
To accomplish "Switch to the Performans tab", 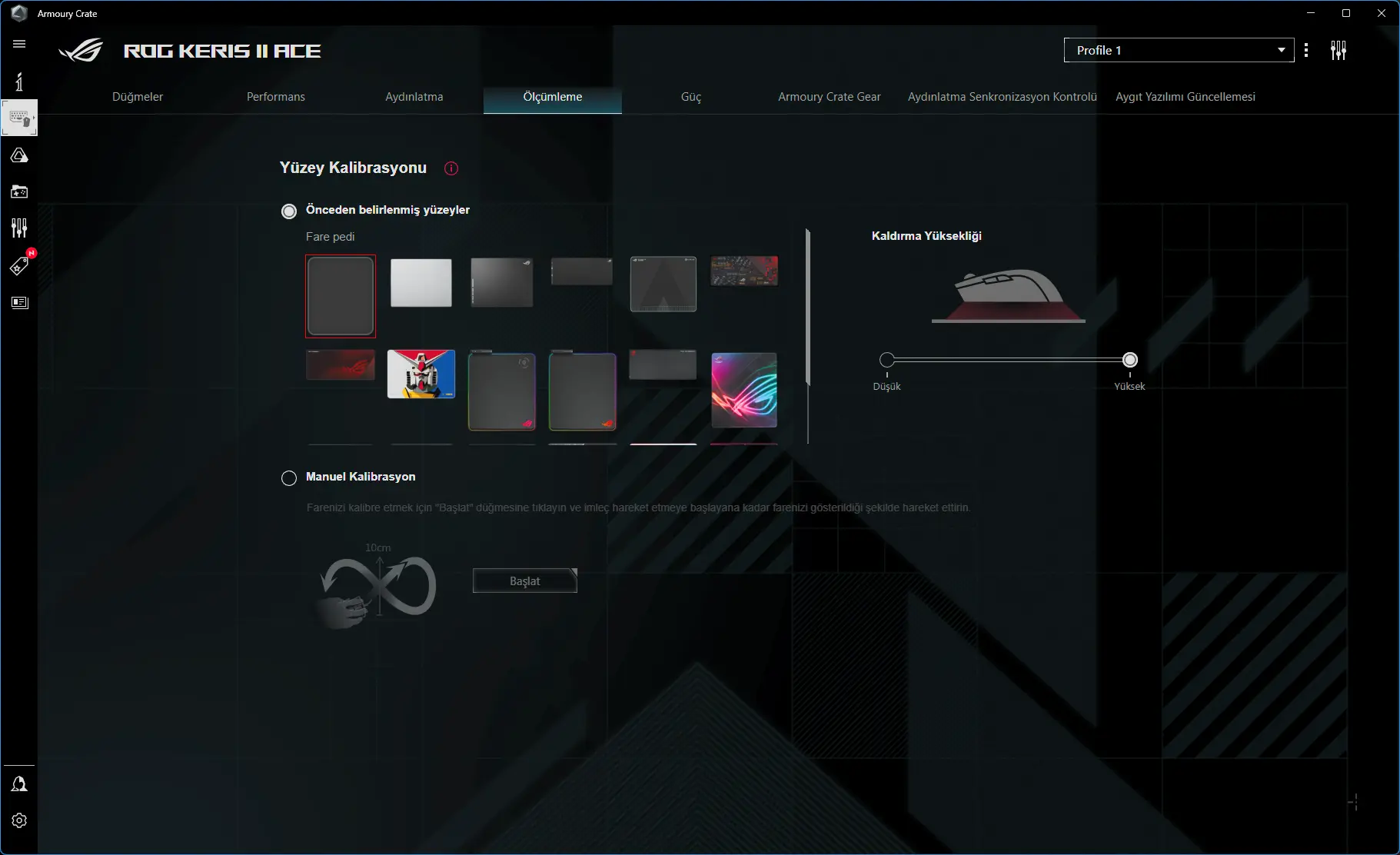I will point(276,97).
